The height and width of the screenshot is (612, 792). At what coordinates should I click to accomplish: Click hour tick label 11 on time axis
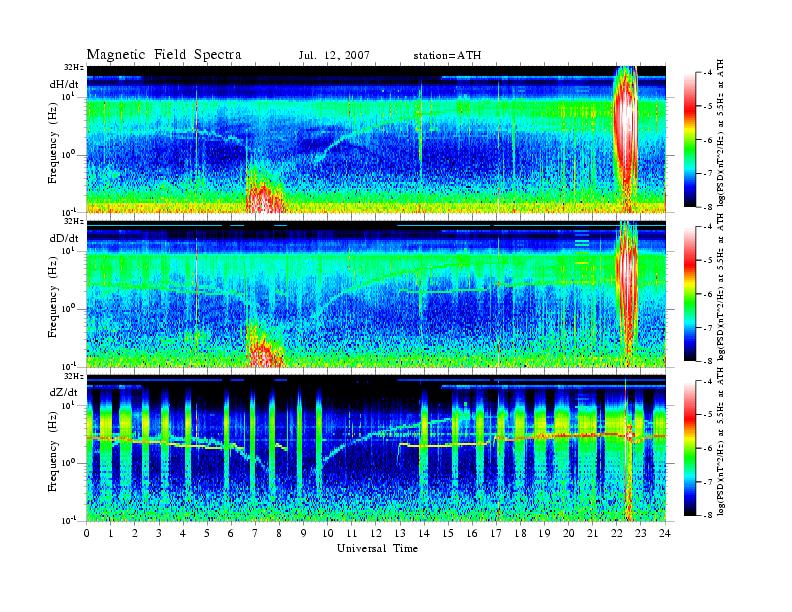(352, 533)
